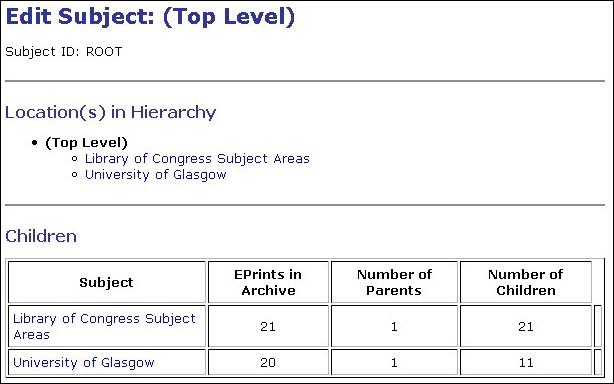Click the Location(s) in Hierarchy heading
This screenshot has height=384, width=614.
tap(110, 112)
